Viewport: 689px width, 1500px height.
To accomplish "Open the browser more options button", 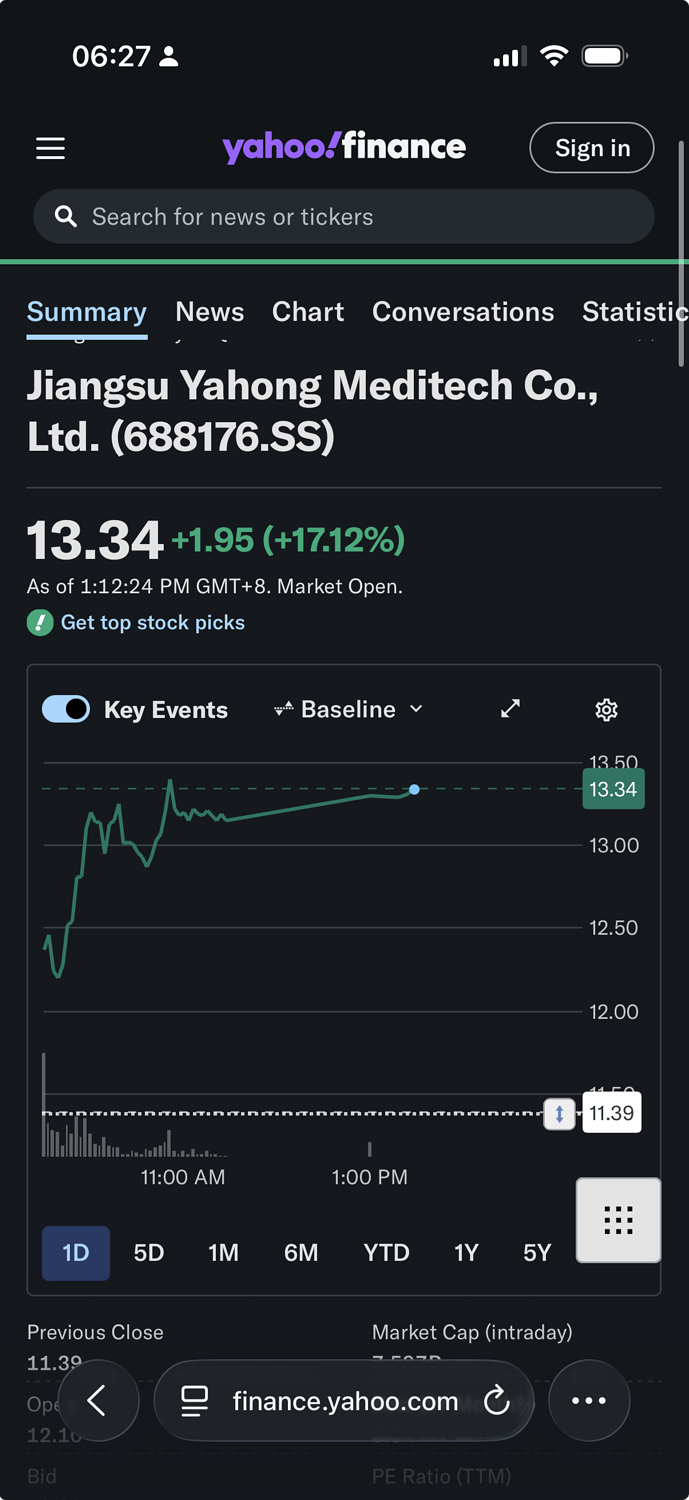I will point(589,1401).
